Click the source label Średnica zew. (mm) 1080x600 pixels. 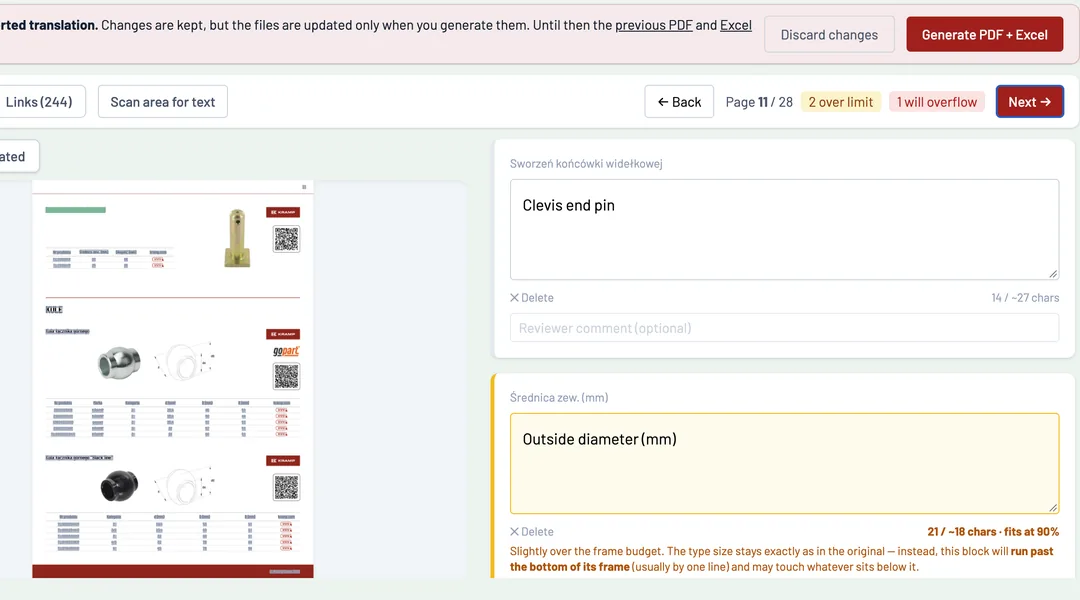pos(559,397)
